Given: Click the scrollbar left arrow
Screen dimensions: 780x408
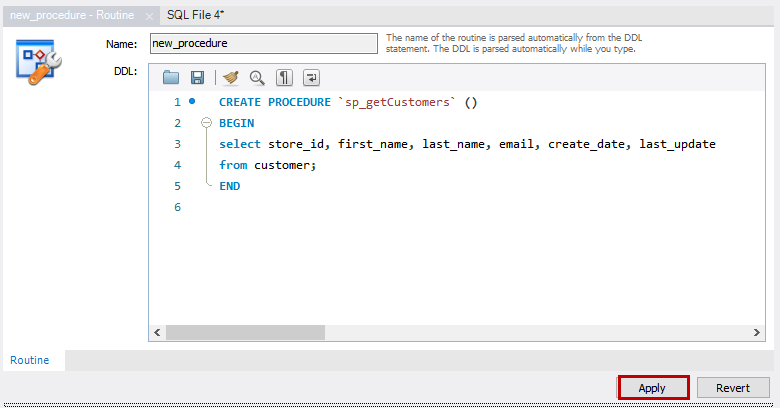Looking at the screenshot, I should 157,332.
